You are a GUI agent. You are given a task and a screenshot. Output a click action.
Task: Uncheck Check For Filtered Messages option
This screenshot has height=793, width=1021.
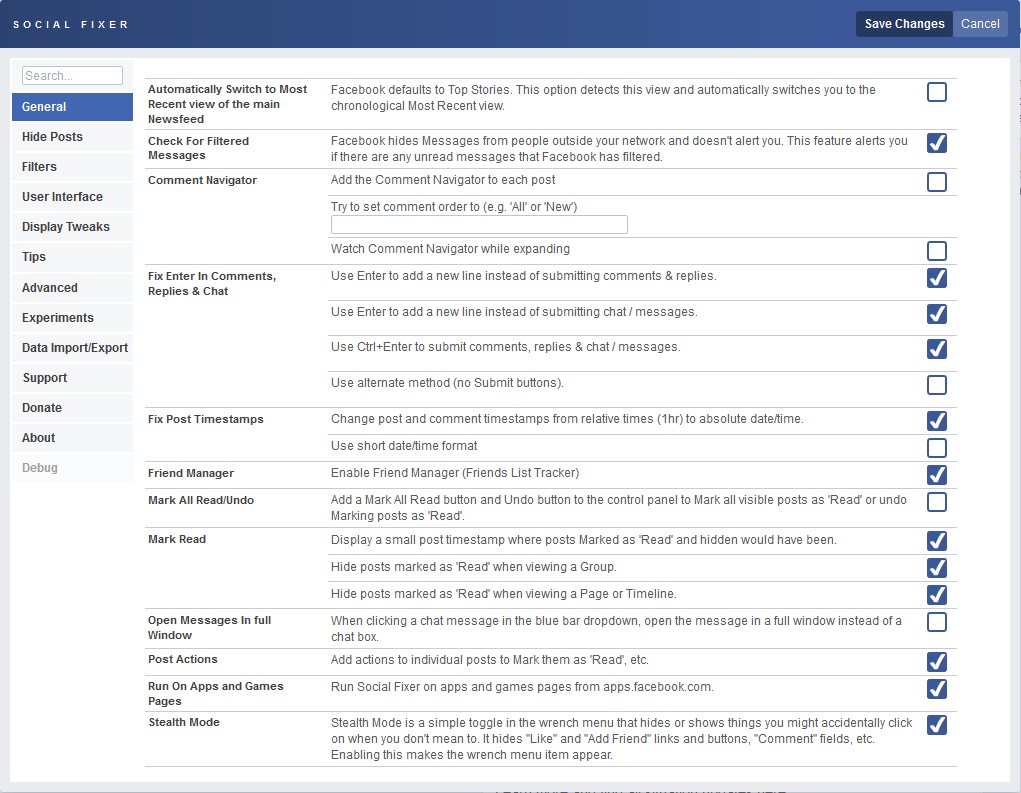pos(936,143)
